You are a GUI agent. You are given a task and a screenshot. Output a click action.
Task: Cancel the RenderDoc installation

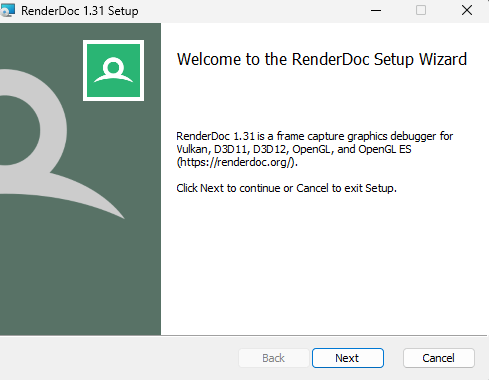point(438,358)
